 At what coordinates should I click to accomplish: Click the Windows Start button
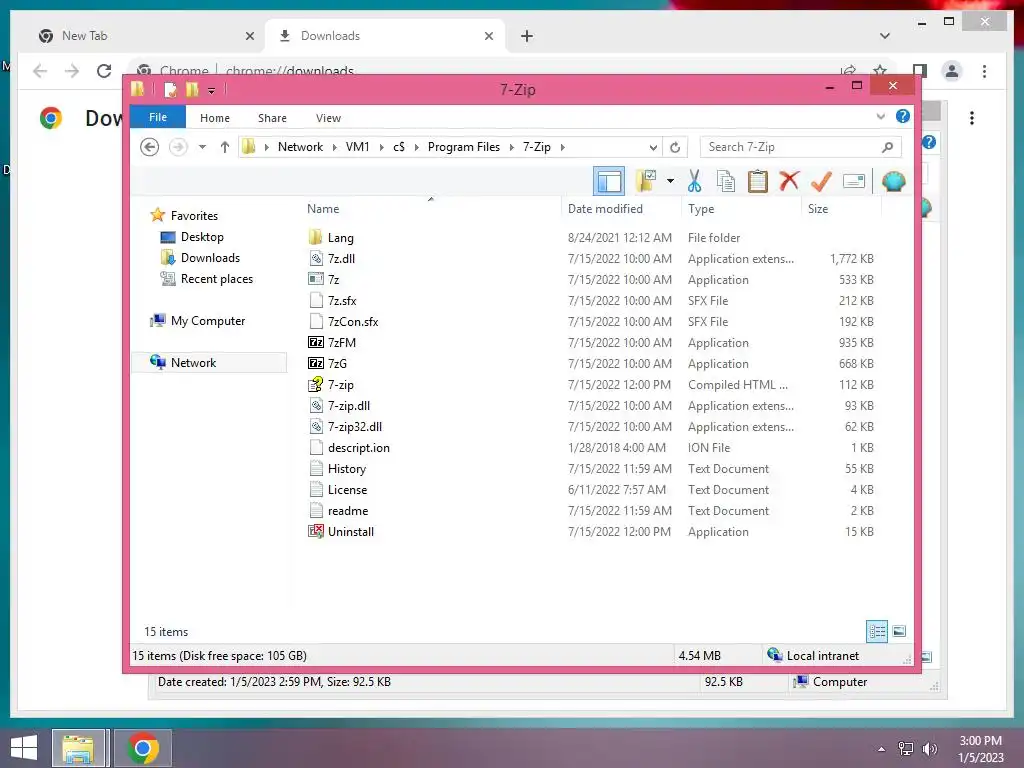(24, 748)
